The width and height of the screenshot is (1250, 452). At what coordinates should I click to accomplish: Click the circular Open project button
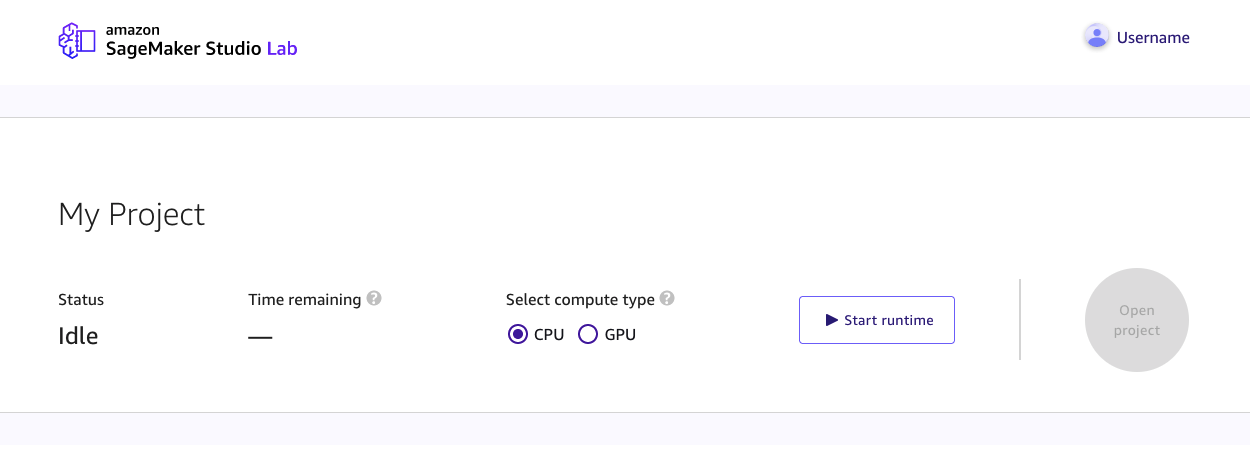click(x=1137, y=320)
